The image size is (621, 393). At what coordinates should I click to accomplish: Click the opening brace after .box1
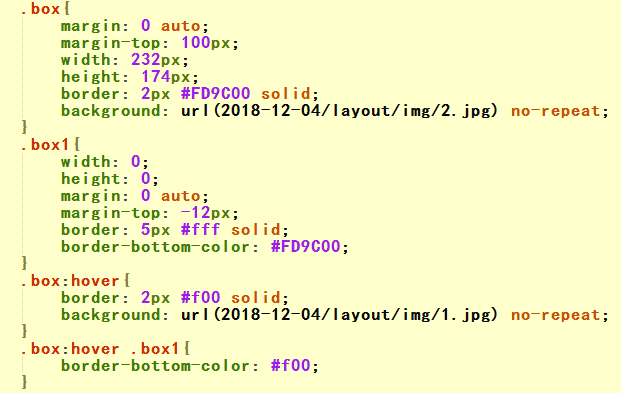click(77, 145)
